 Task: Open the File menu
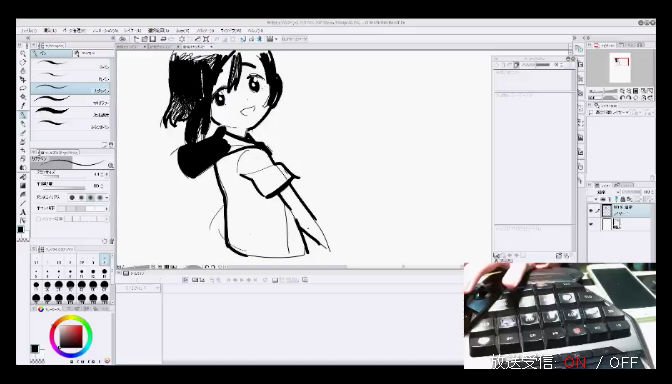pyautogui.click(x=29, y=30)
